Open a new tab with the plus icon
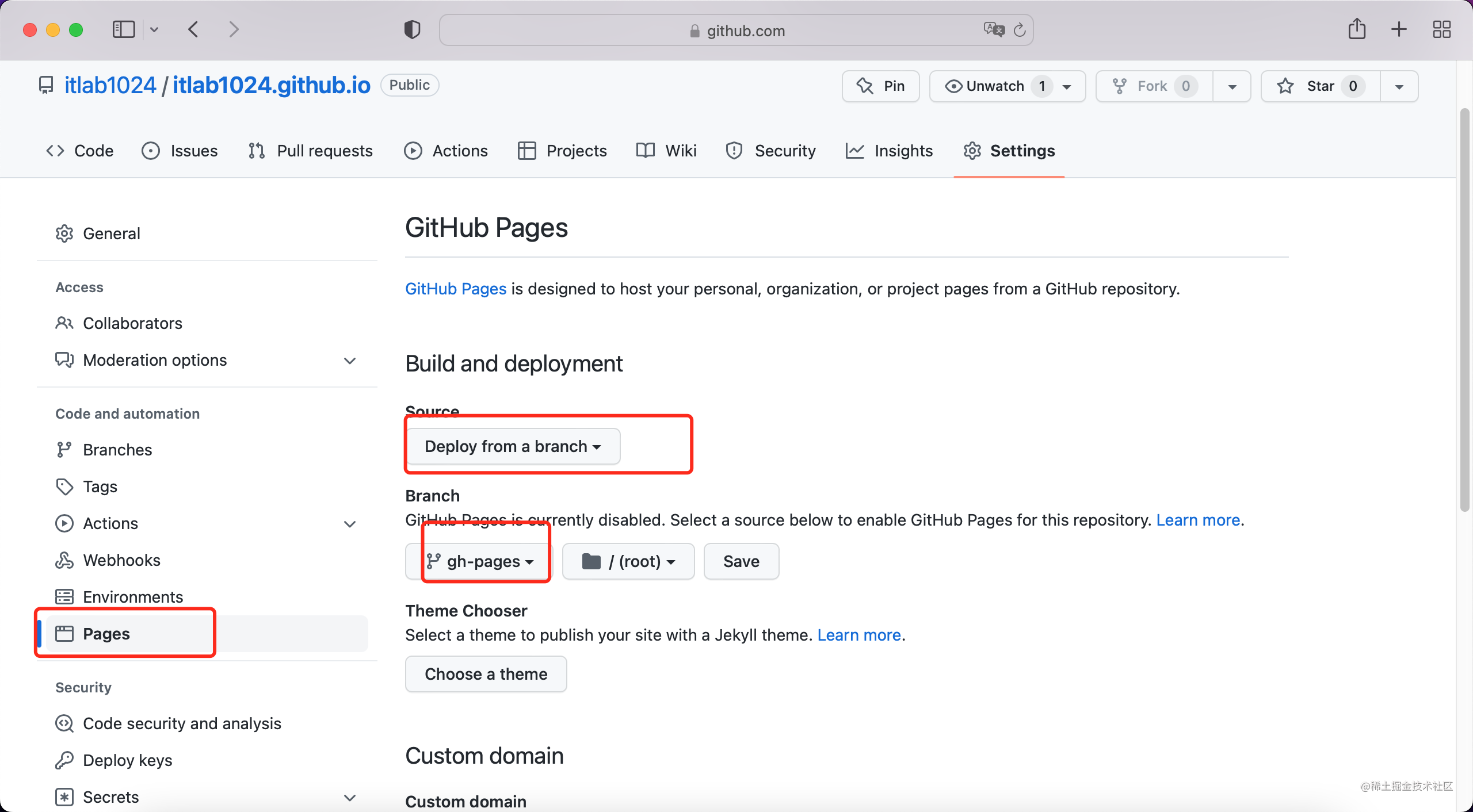1473x812 pixels. pyautogui.click(x=1399, y=29)
